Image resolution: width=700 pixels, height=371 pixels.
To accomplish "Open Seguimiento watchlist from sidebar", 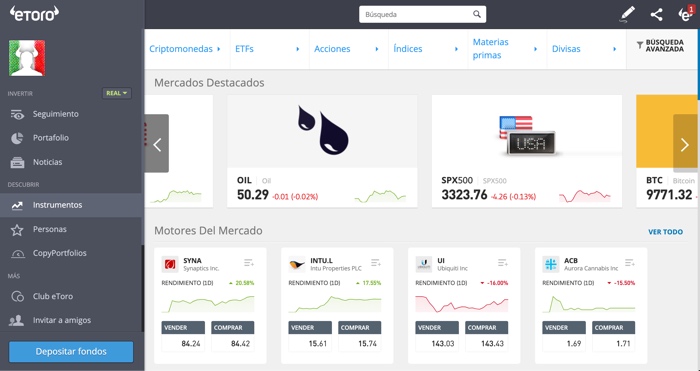I will (x=55, y=114).
